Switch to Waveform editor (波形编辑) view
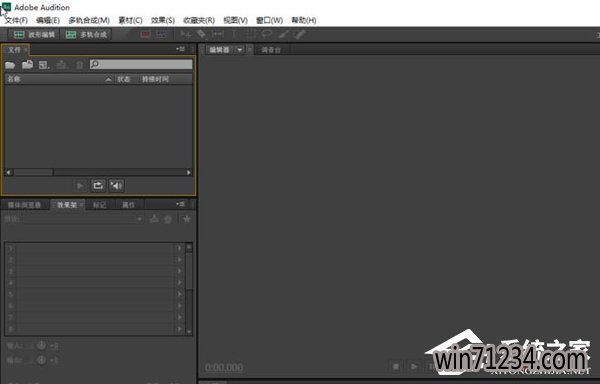 pos(34,35)
